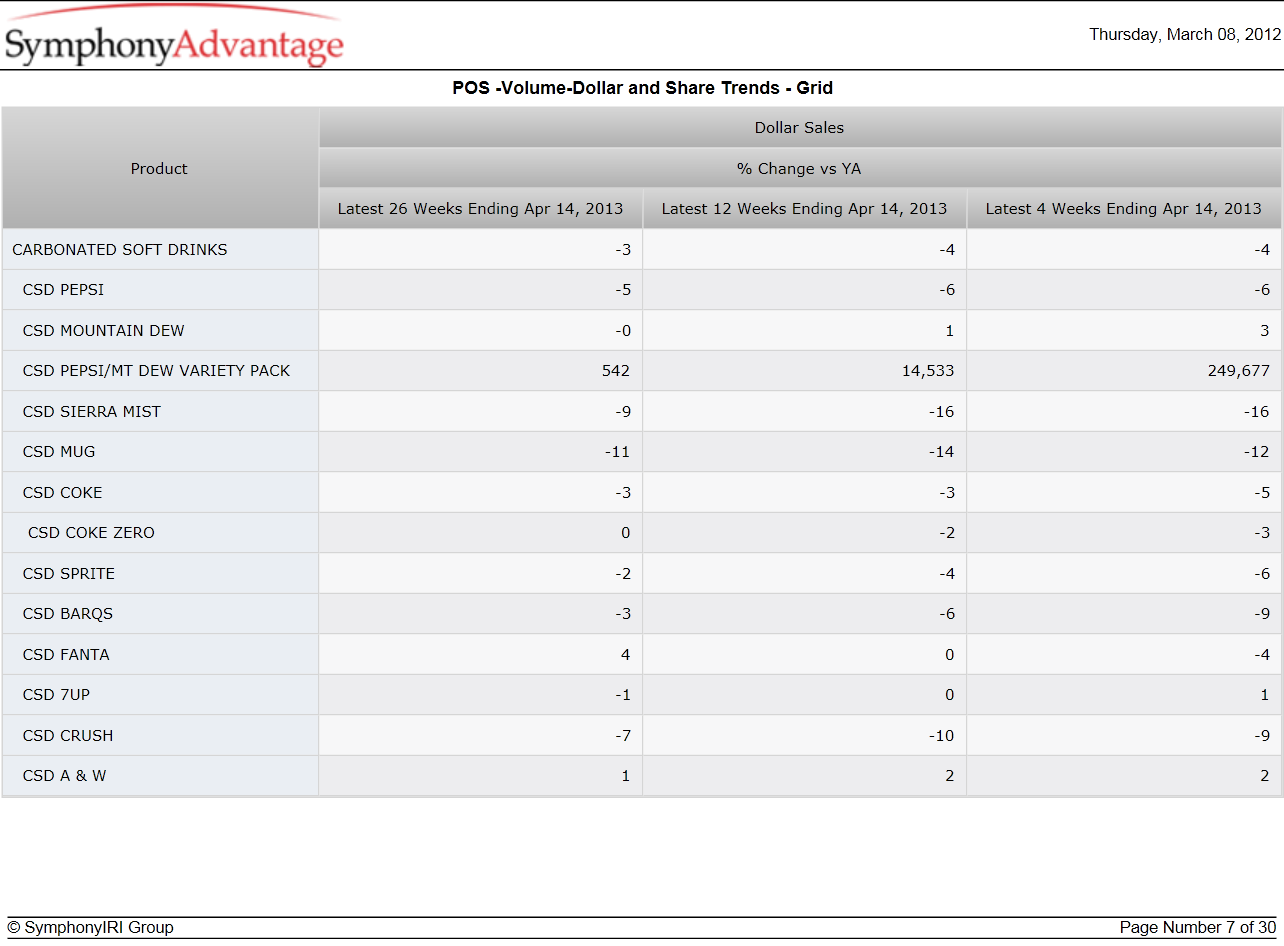Select the Latest 4 Weeks Ending column header
This screenshot has width=1284, height=946.
coord(1124,209)
